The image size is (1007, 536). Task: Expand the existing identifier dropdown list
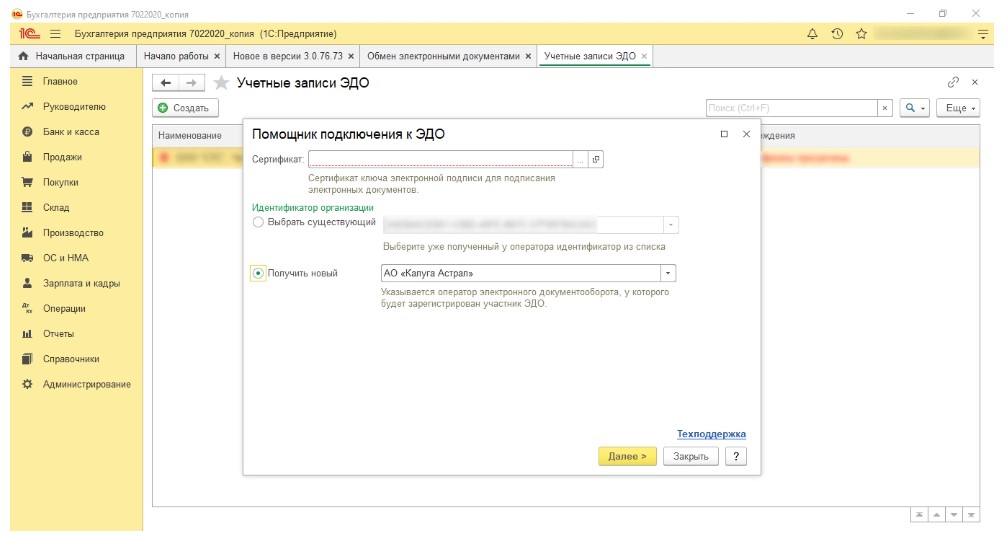pyautogui.click(x=670, y=225)
